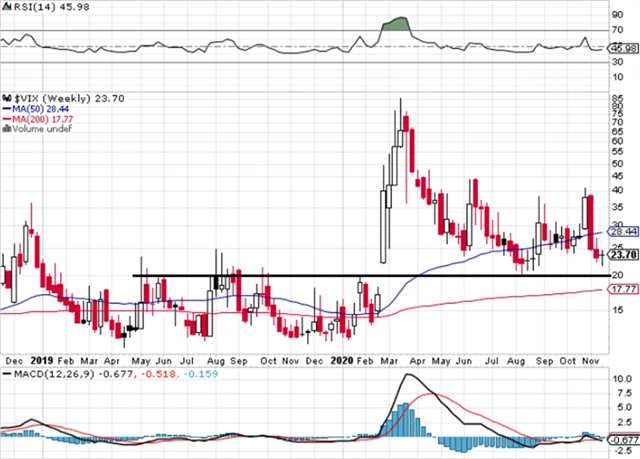This screenshot has height=459, width=640.
Task: Click the MA(200) red legend marker
Action: coord(5,118)
